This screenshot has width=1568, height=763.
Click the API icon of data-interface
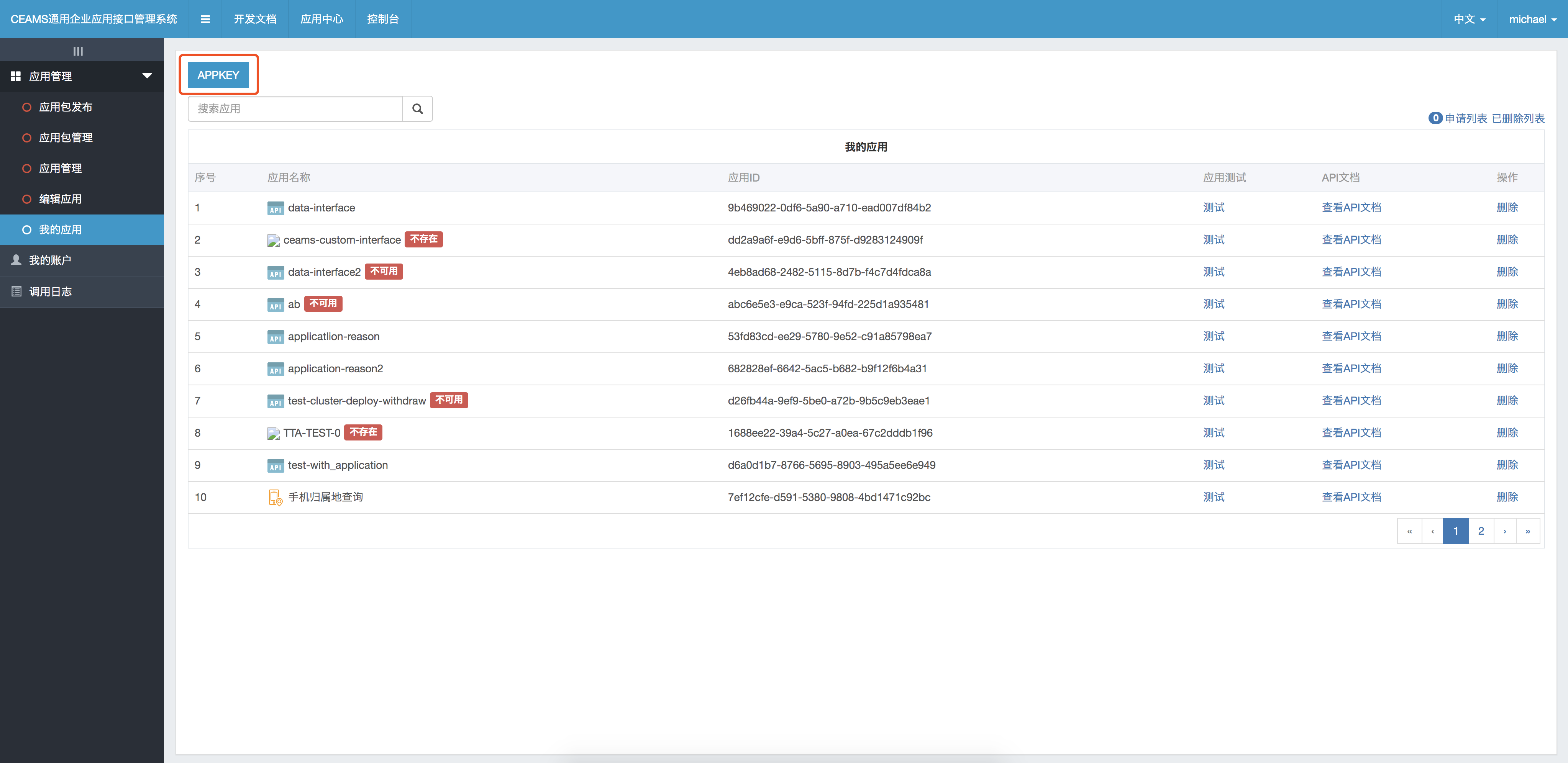pyautogui.click(x=275, y=209)
